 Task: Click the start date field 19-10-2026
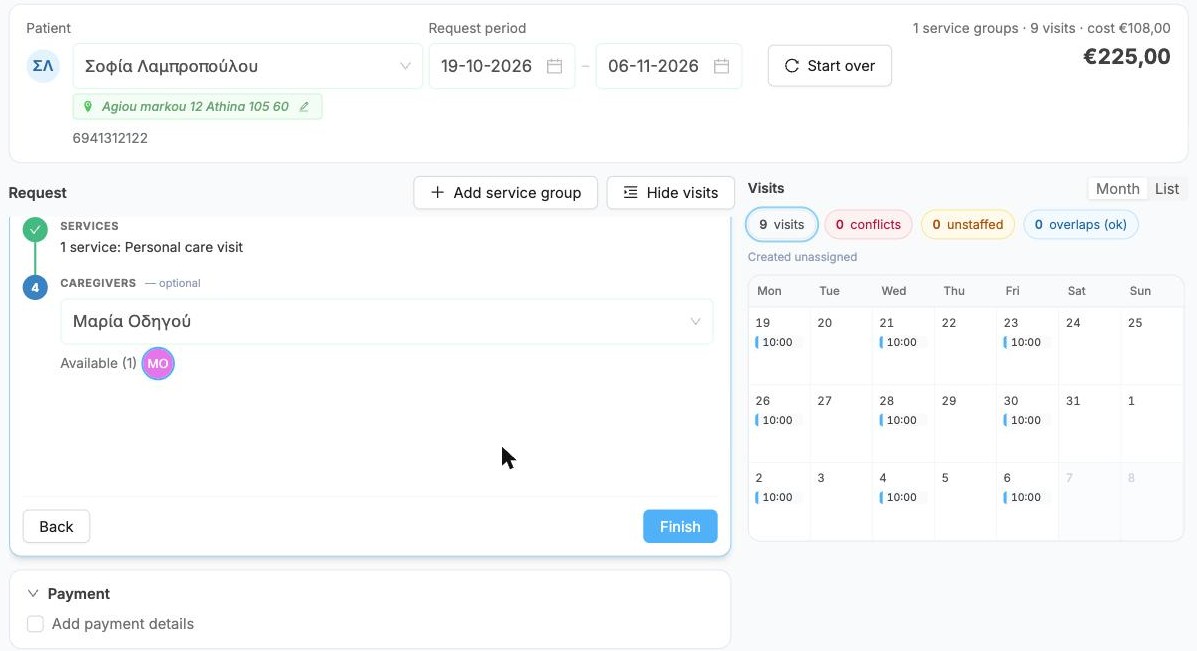502,66
